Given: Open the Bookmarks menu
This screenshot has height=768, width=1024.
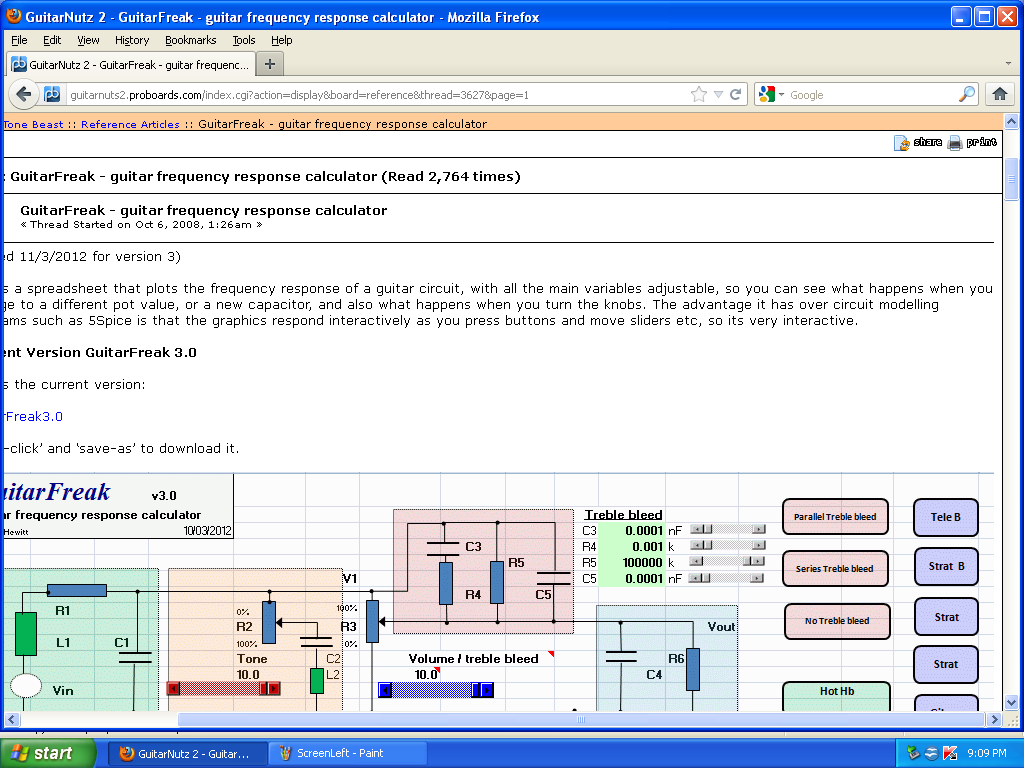Looking at the screenshot, I should [191, 40].
